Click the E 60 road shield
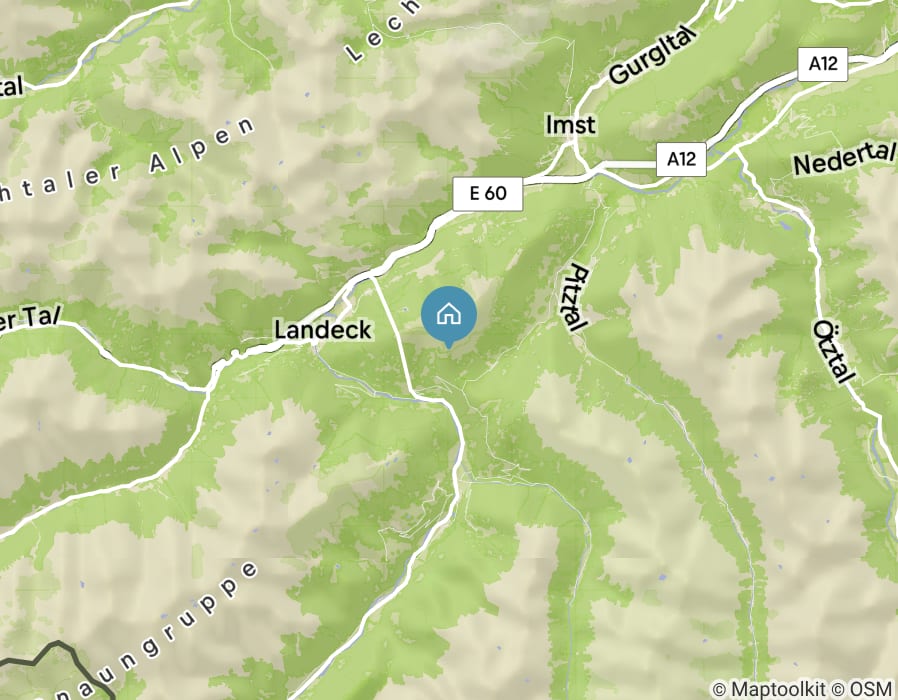Viewport: 898px width, 700px height. tap(488, 194)
